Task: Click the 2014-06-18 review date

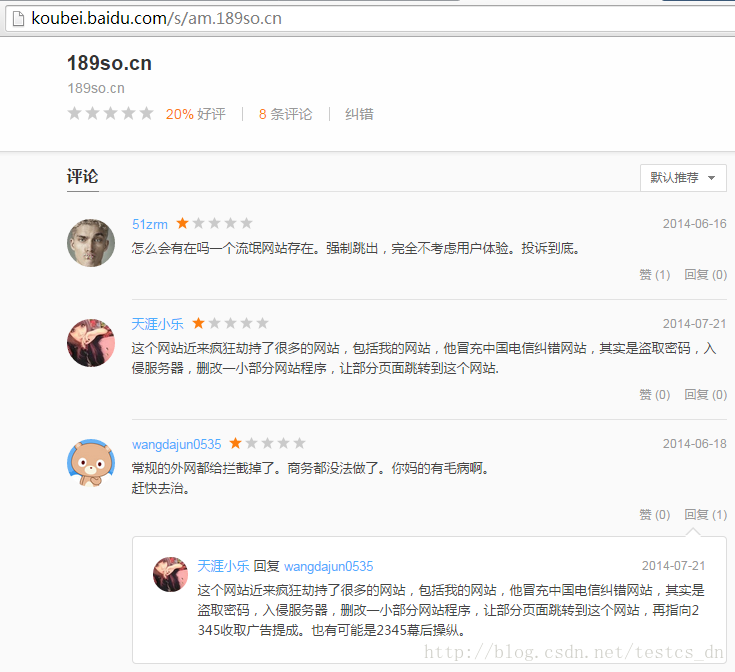Action: tap(694, 444)
